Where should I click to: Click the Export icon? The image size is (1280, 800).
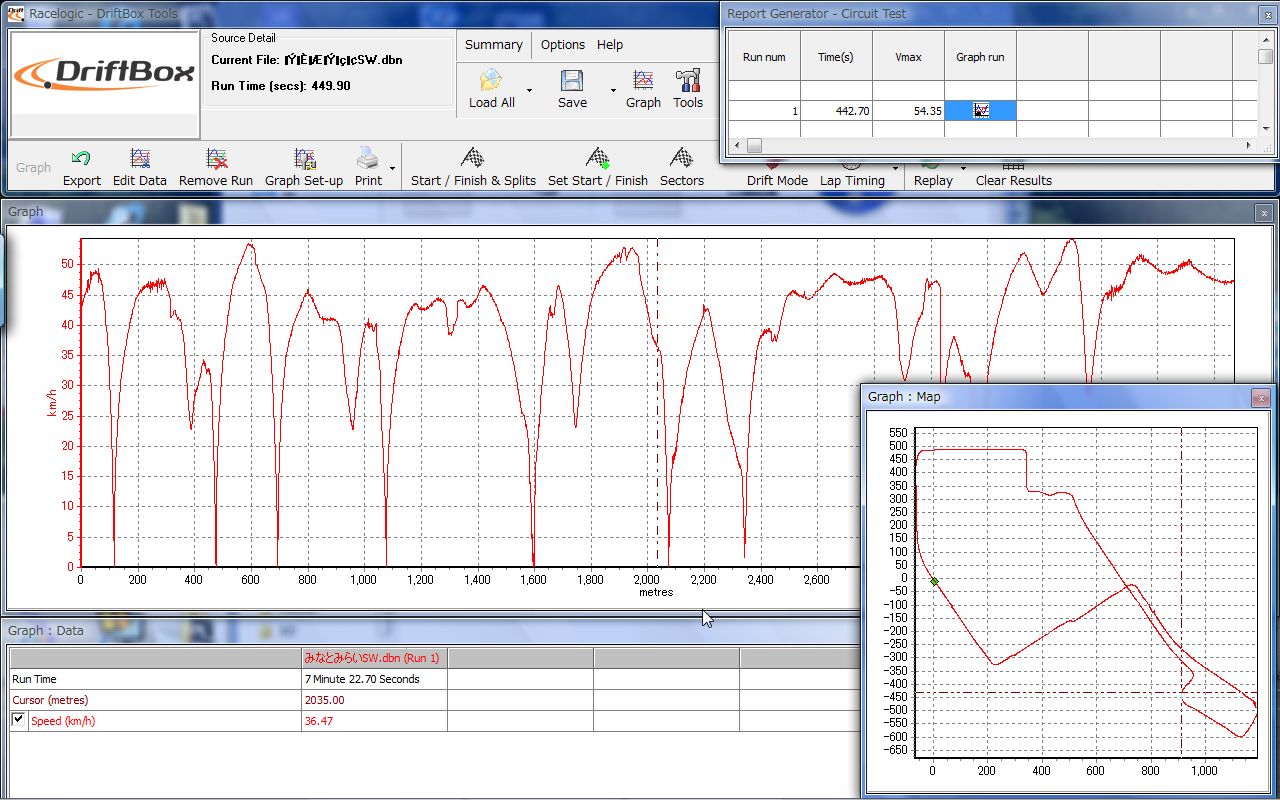81,159
